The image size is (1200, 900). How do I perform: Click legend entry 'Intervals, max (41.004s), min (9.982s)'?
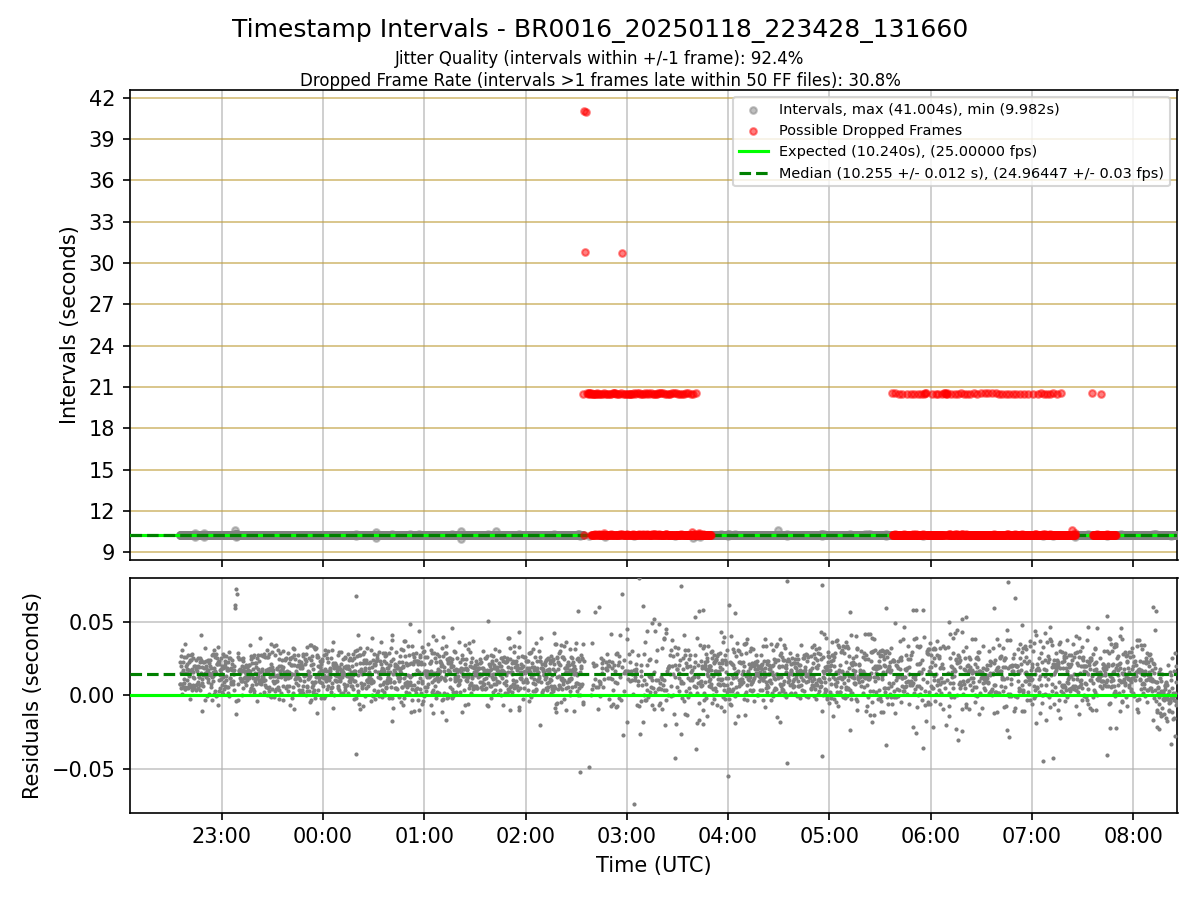tap(919, 108)
